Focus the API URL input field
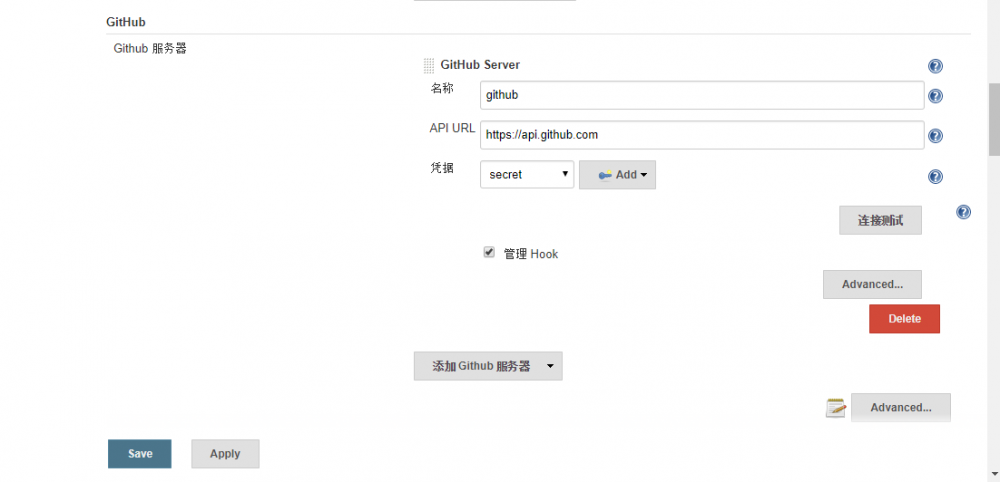This screenshot has height=482, width=1000. pos(702,135)
